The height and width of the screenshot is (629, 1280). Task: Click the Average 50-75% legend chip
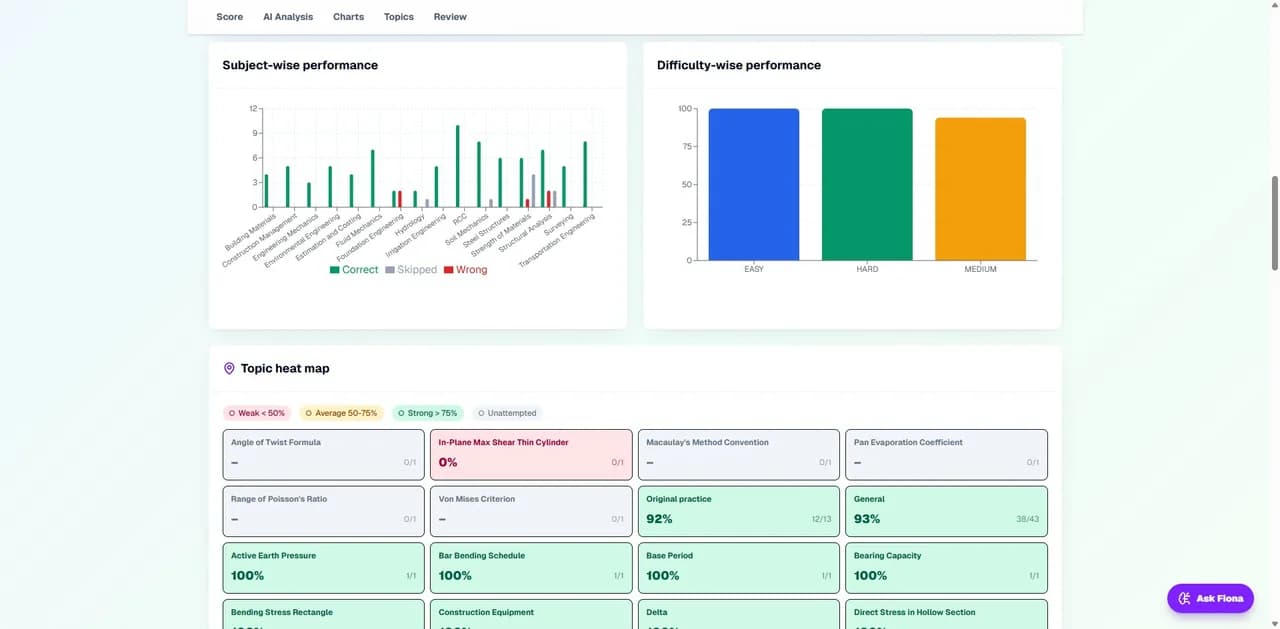[x=341, y=413]
